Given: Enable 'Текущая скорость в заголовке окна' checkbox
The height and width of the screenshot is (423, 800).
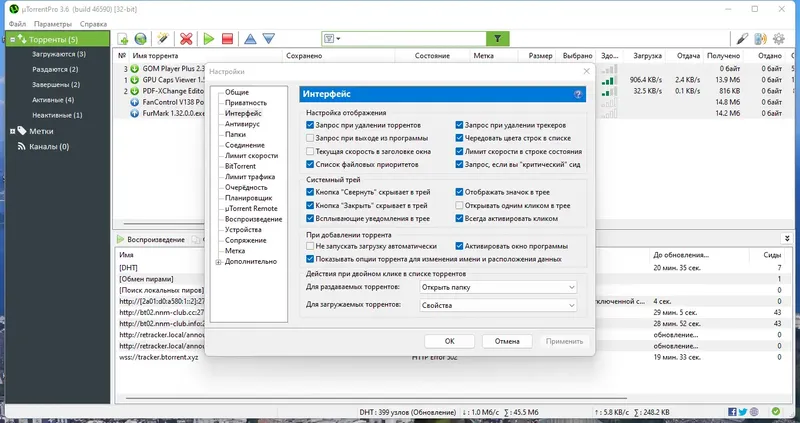Looking at the screenshot, I should [x=310, y=152].
